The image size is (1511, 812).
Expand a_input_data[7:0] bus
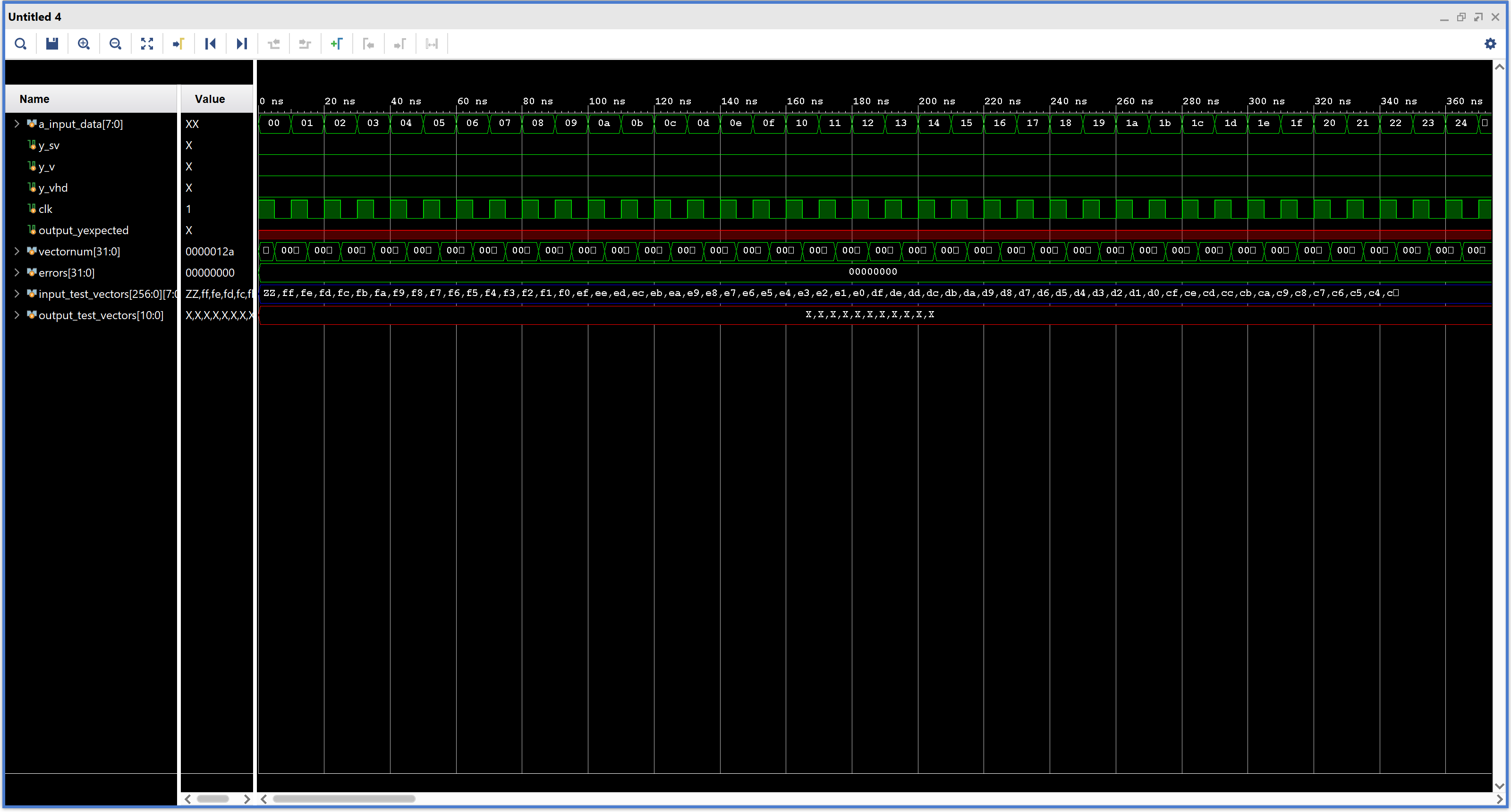(17, 124)
